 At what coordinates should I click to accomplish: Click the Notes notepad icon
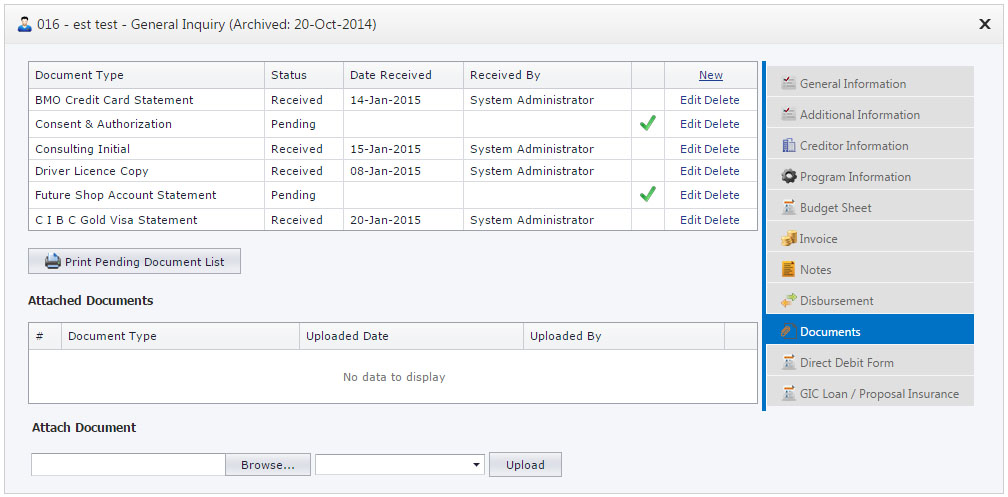point(788,270)
